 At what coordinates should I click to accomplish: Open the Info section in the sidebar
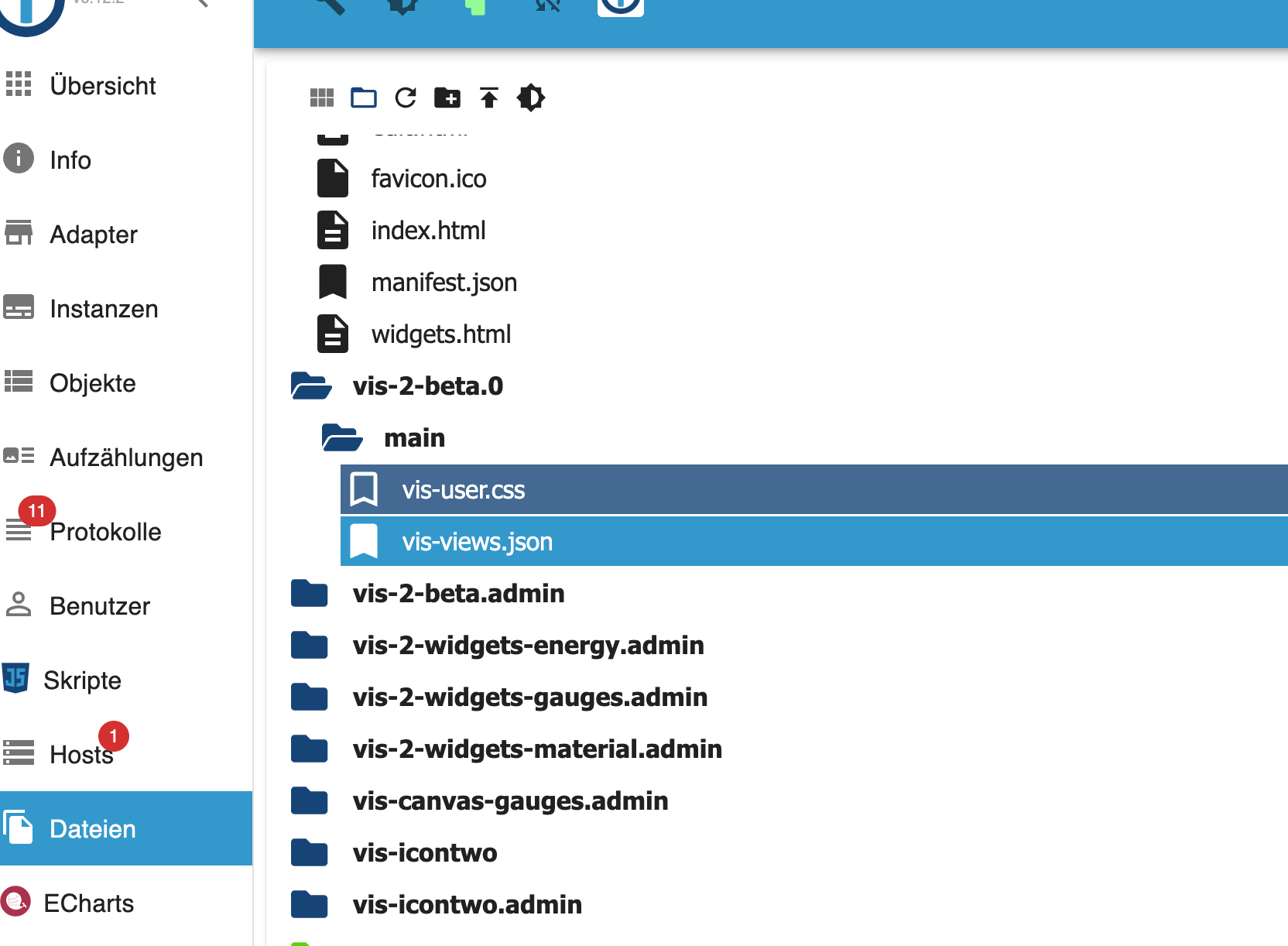[x=126, y=159]
